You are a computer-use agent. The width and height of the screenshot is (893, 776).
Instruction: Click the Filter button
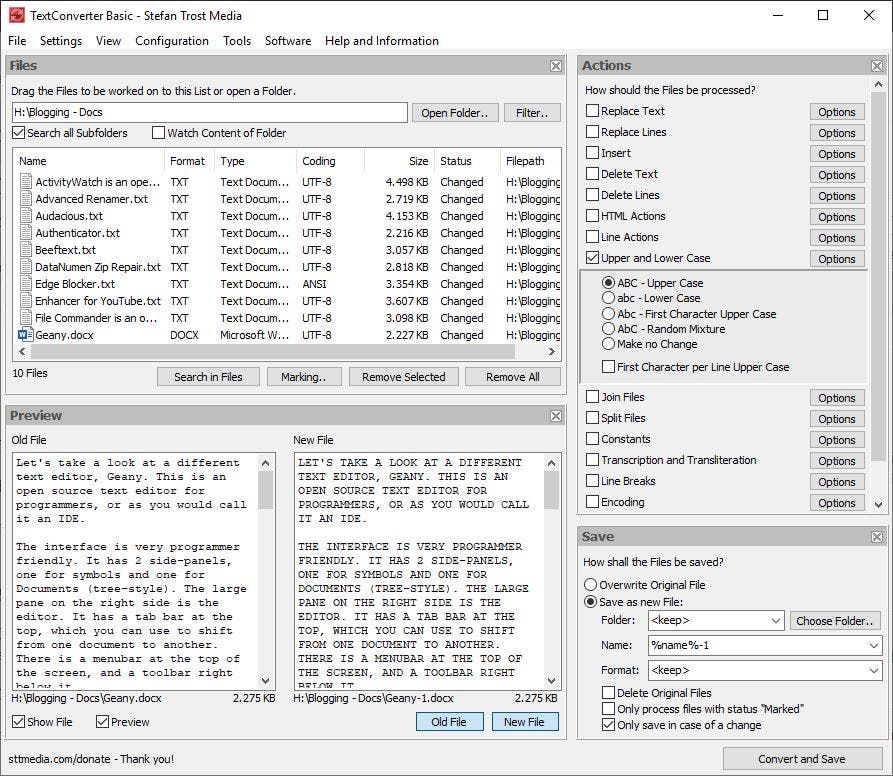[x=532, y=113]
